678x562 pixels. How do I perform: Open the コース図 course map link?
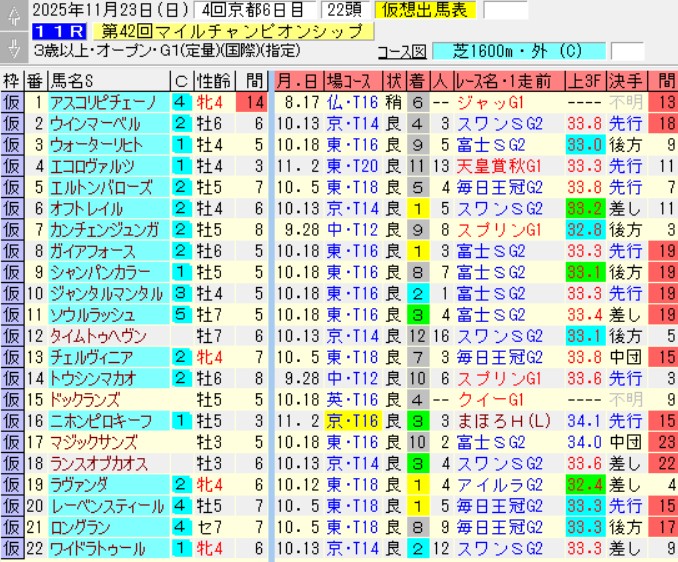coord(403,50)
